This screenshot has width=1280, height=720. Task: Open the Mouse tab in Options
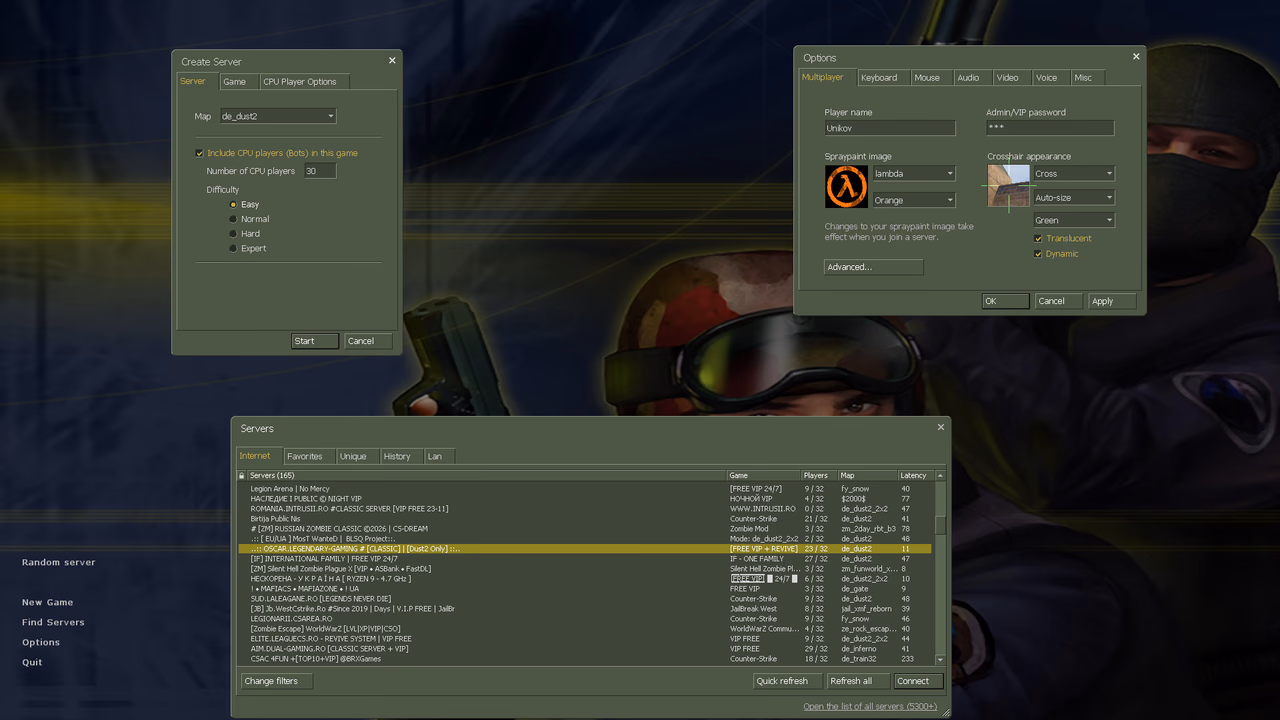point(930,78)
